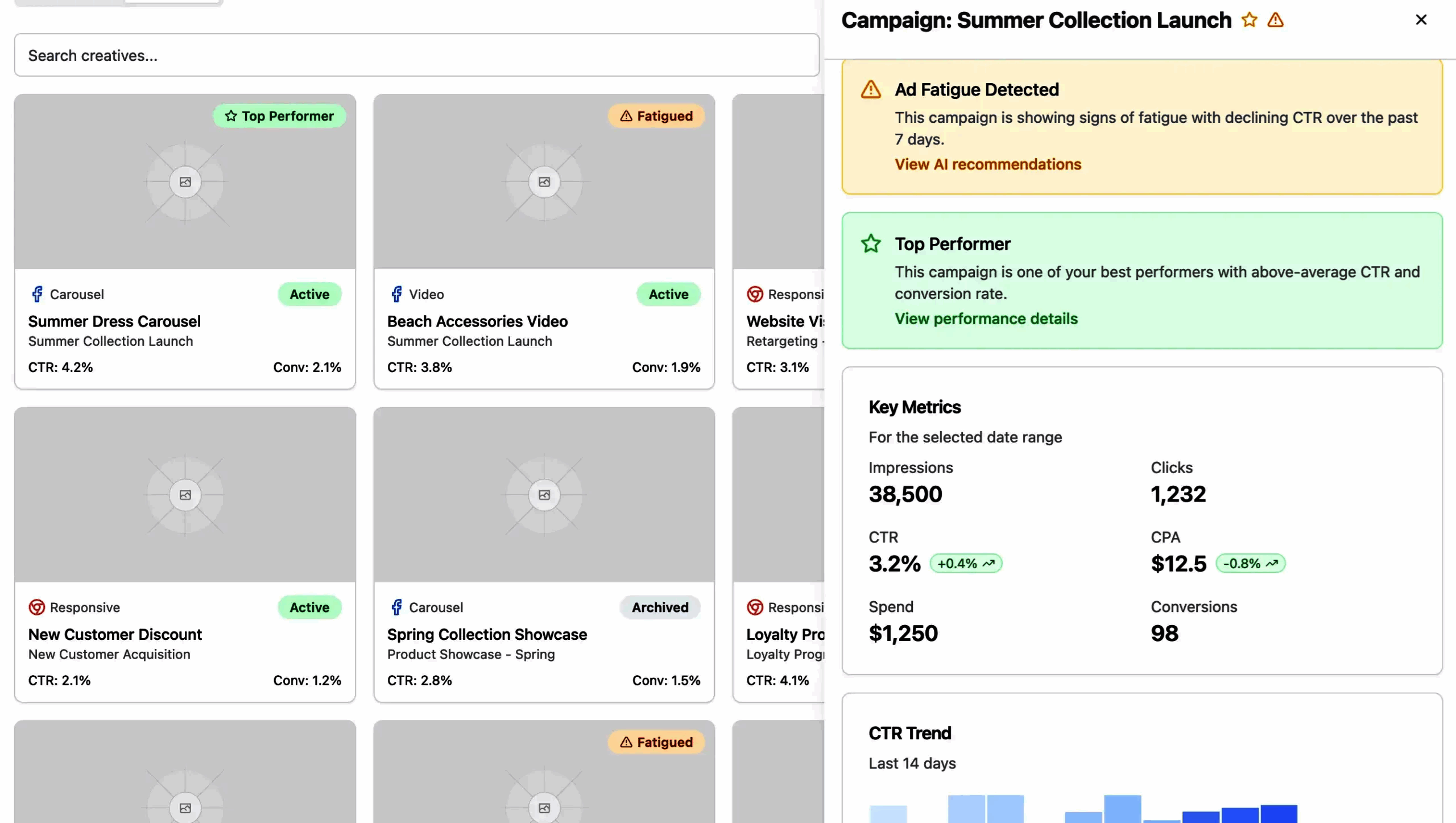
Task: Click Archived status on Spring Collection Showcase
Action: coord(660,607)
